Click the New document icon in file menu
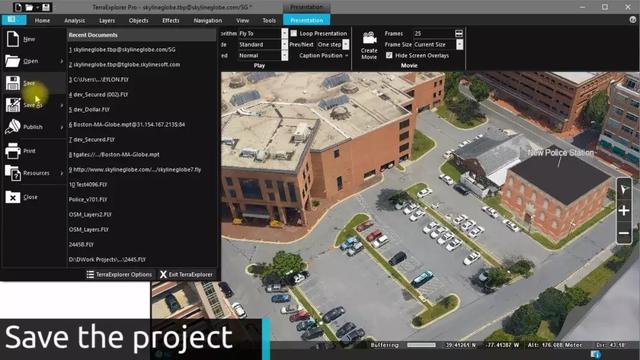Image resolution: width=640 pixels, height=360 pixels. [x=13, y=39]
